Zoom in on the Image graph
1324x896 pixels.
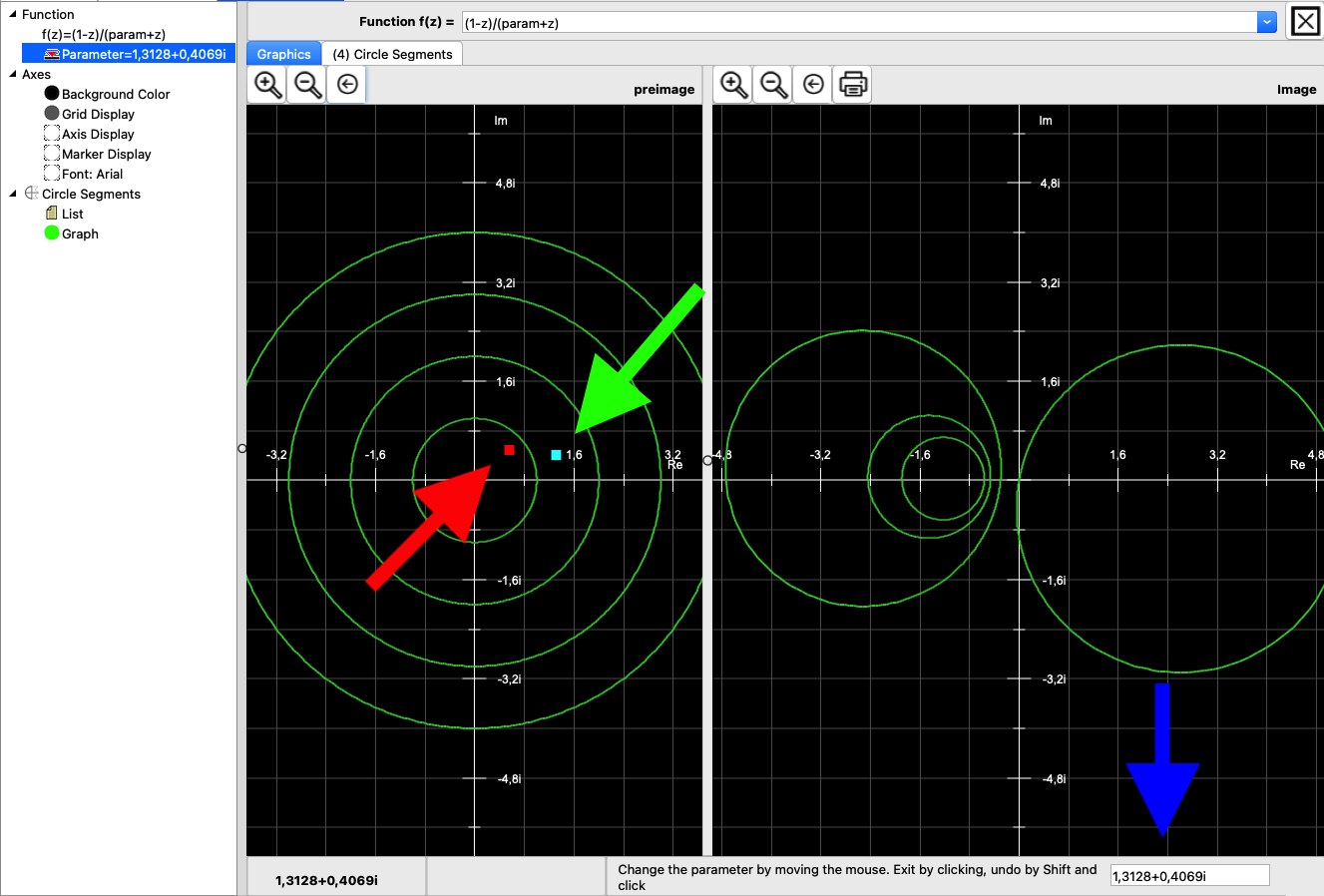point(733,85)
